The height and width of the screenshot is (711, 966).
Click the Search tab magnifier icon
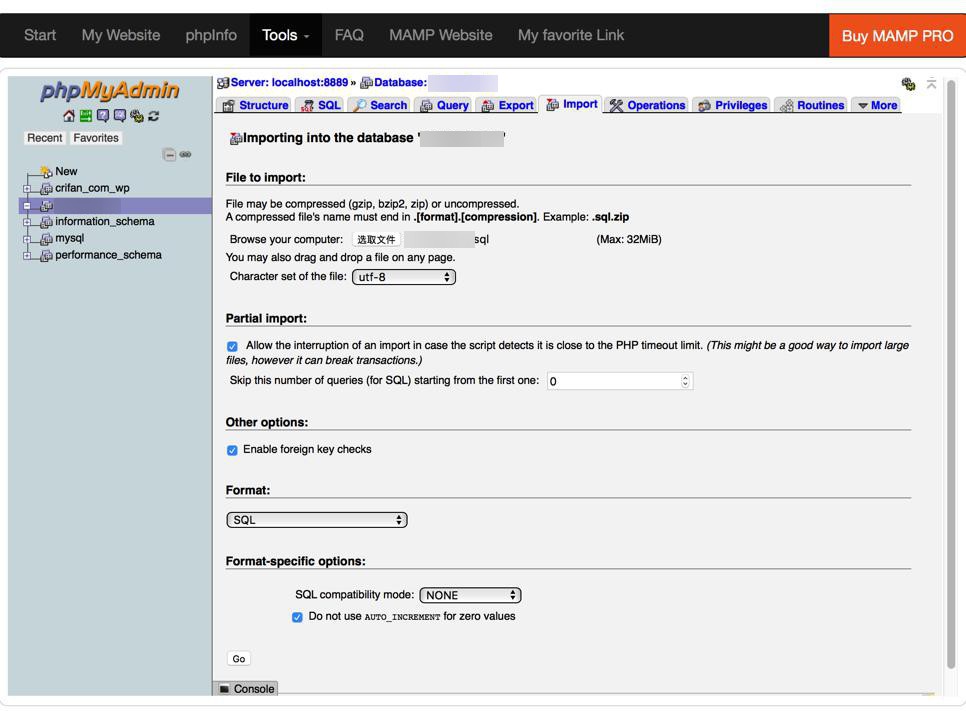tap(360, 105)
